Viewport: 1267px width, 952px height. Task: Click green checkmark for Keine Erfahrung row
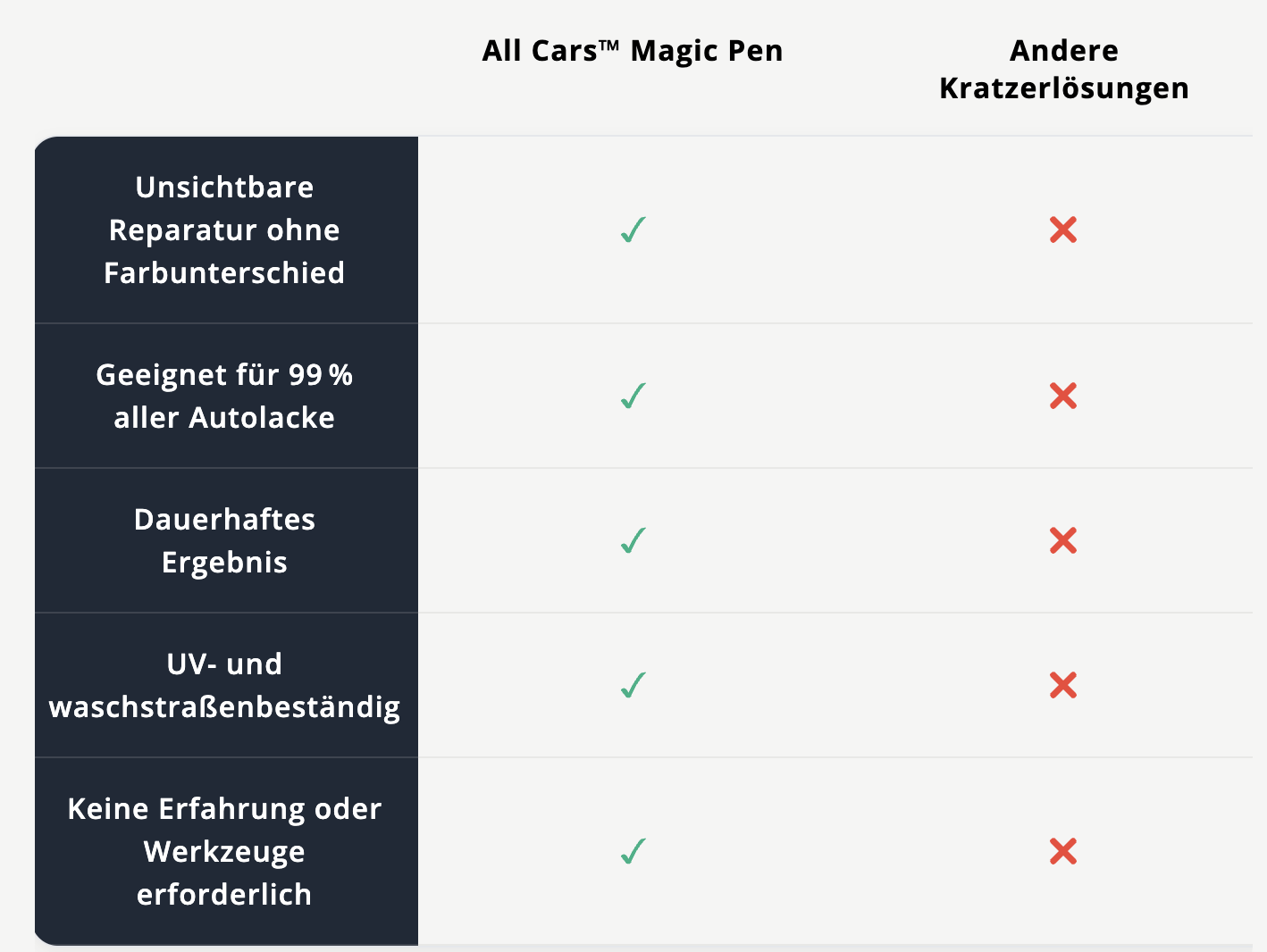(x=633, y=851)
